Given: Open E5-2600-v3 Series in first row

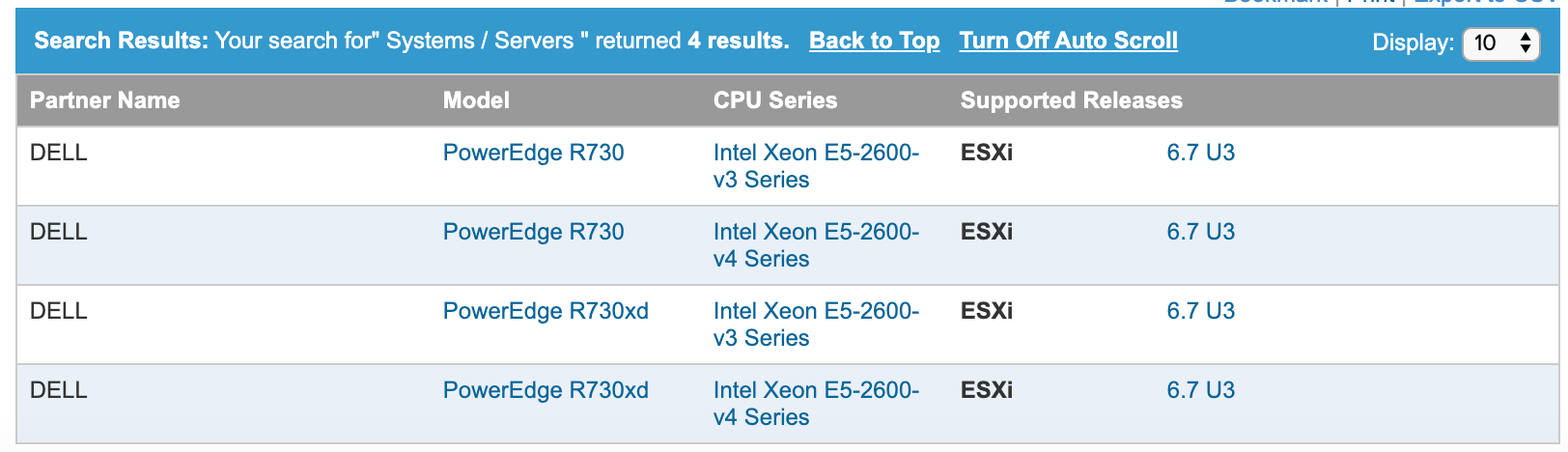Looking at the screenshot, I should coord(816,166).
